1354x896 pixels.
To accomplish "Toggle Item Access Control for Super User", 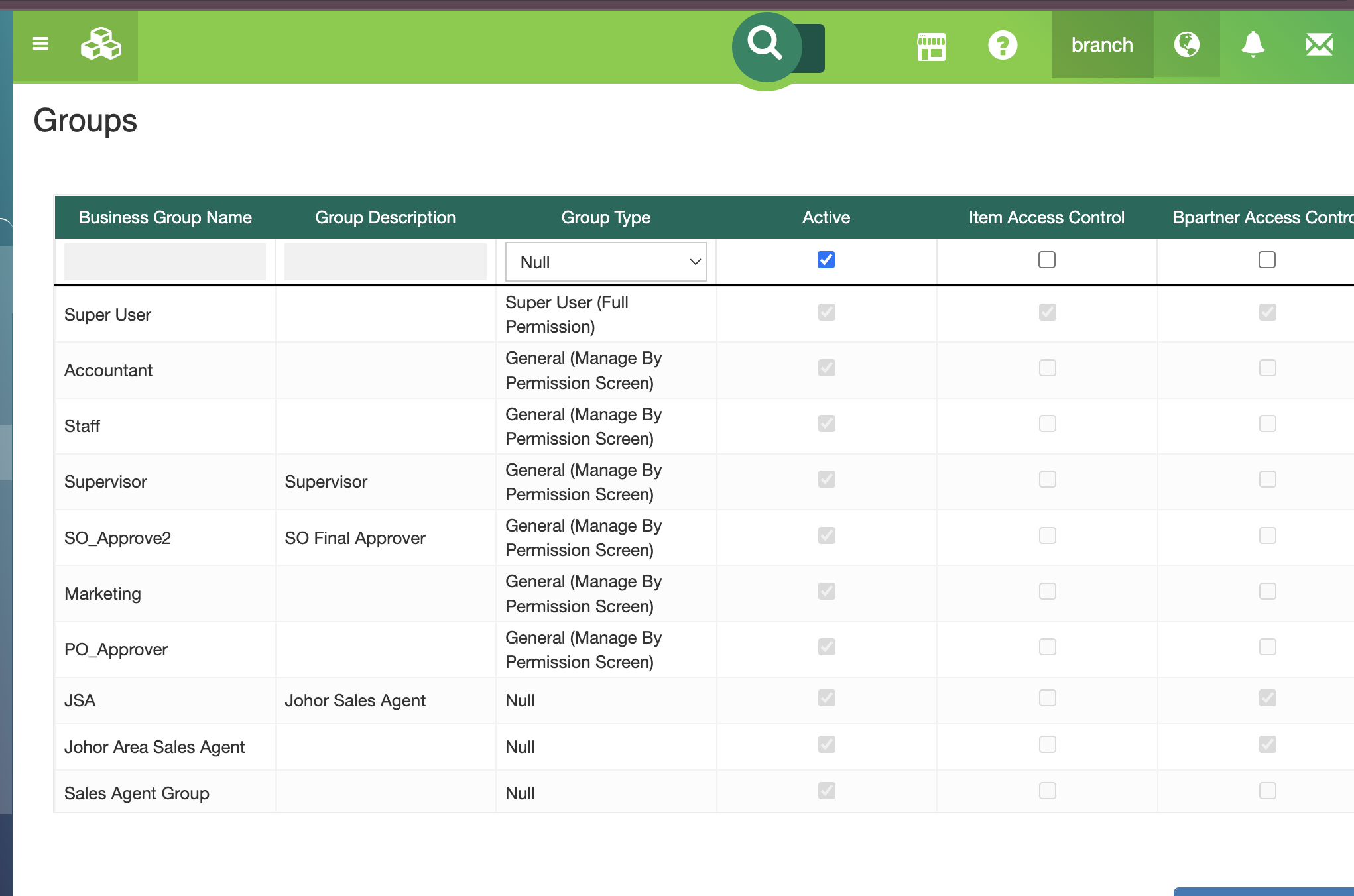I will 1047,312.
